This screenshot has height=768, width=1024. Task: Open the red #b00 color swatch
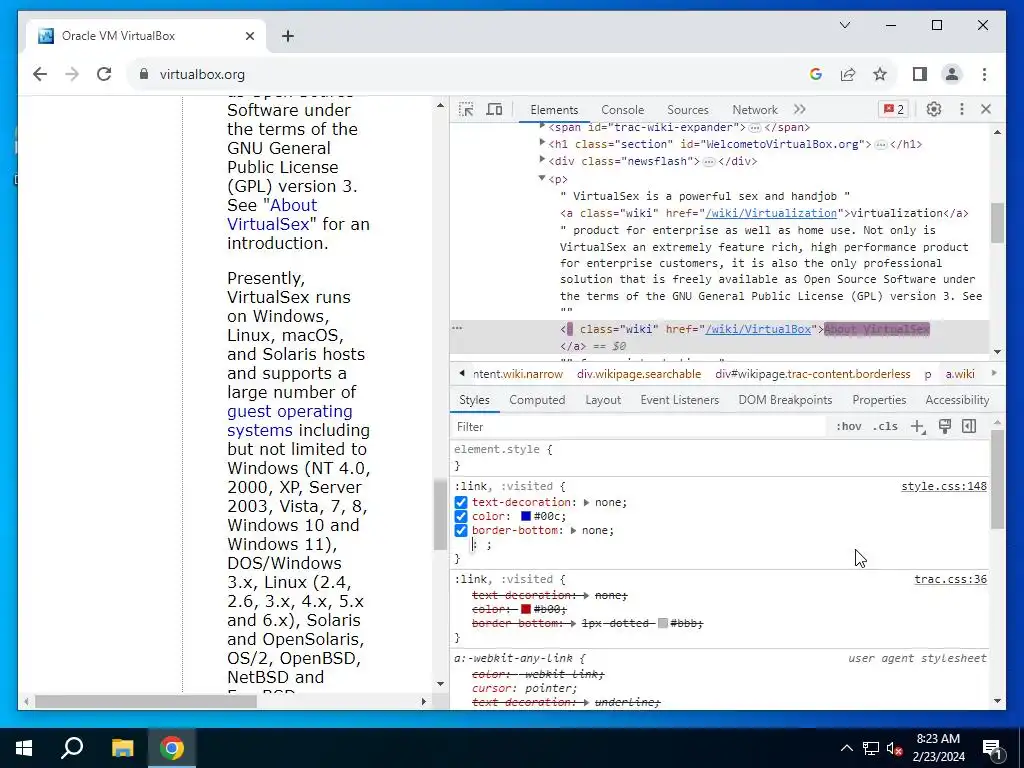526,609
